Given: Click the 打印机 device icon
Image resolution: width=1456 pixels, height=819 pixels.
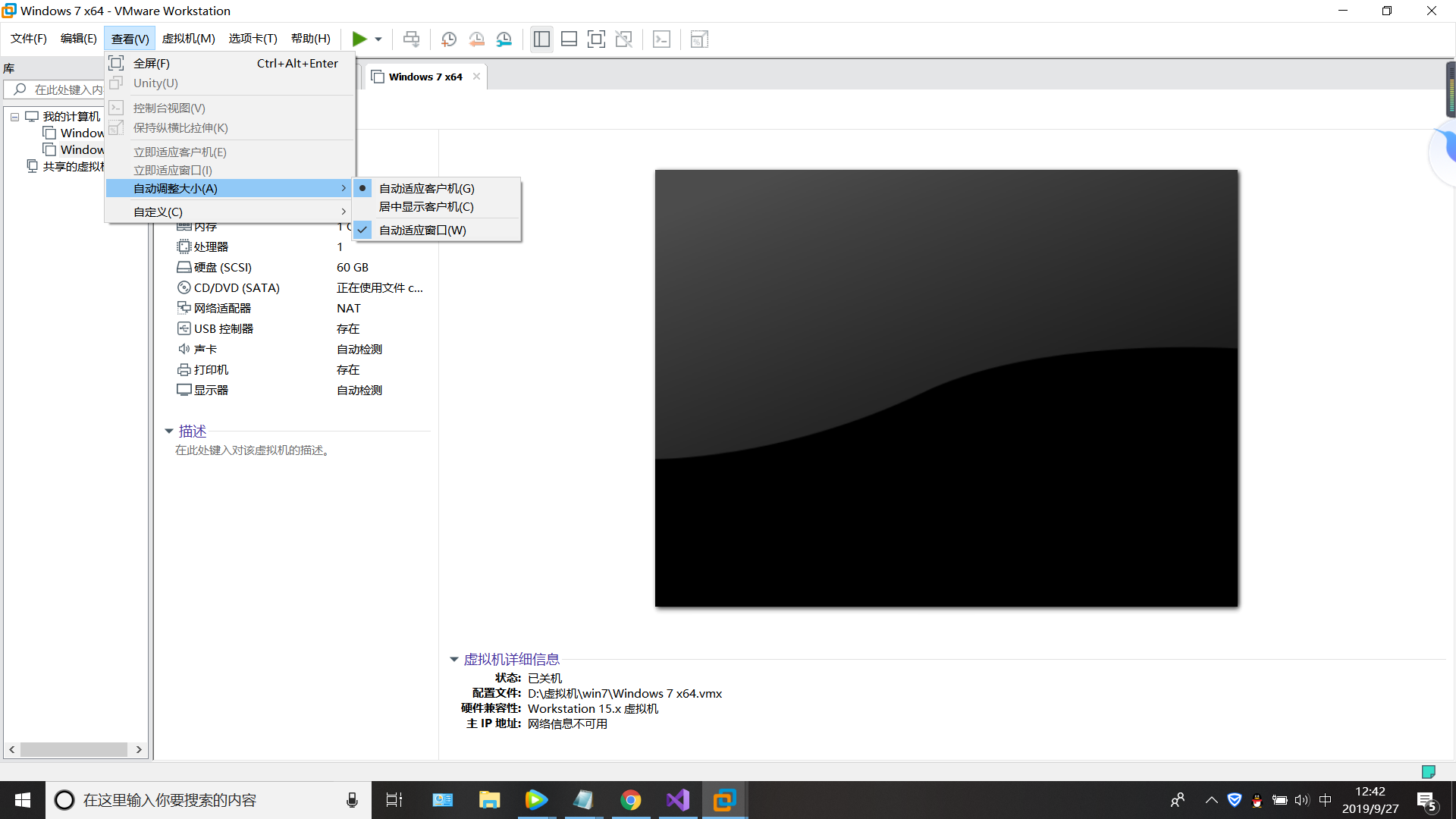Looking at the screenshot, I should [184, 370].
